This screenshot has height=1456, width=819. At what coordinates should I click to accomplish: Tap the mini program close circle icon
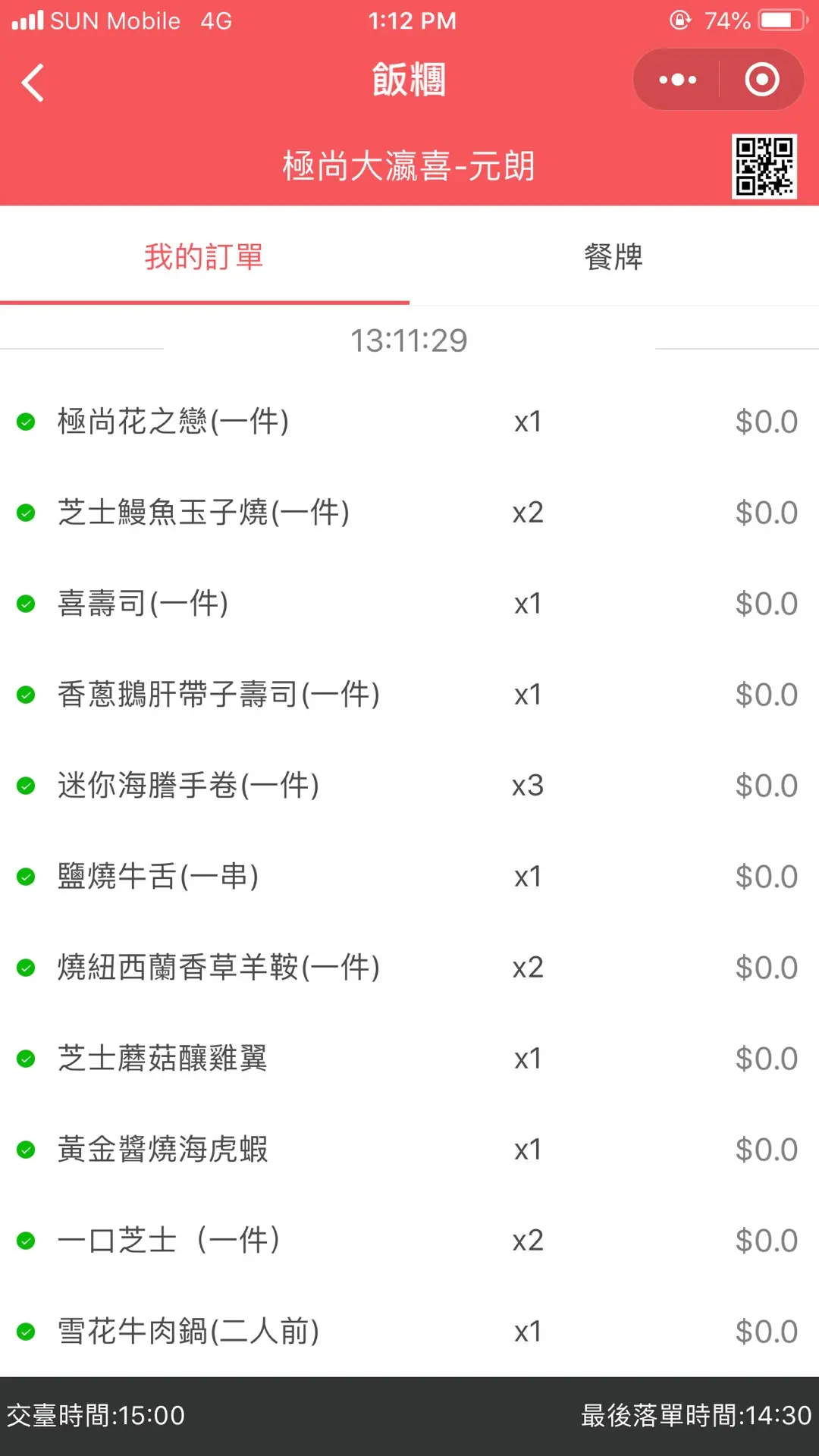pyautogui.click(x=761, y=80)
